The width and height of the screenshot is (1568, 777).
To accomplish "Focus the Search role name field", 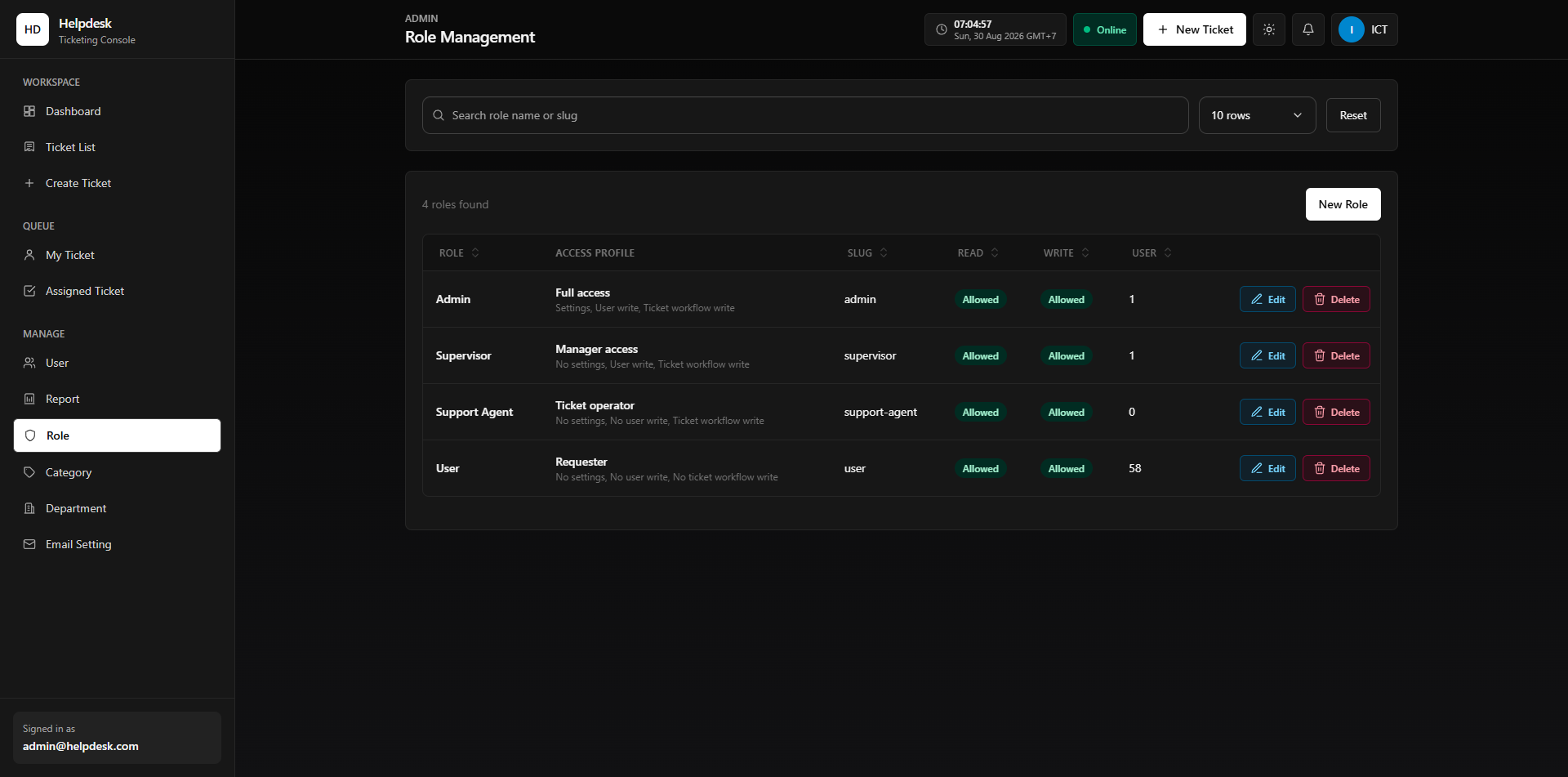I will pos(805,115).
